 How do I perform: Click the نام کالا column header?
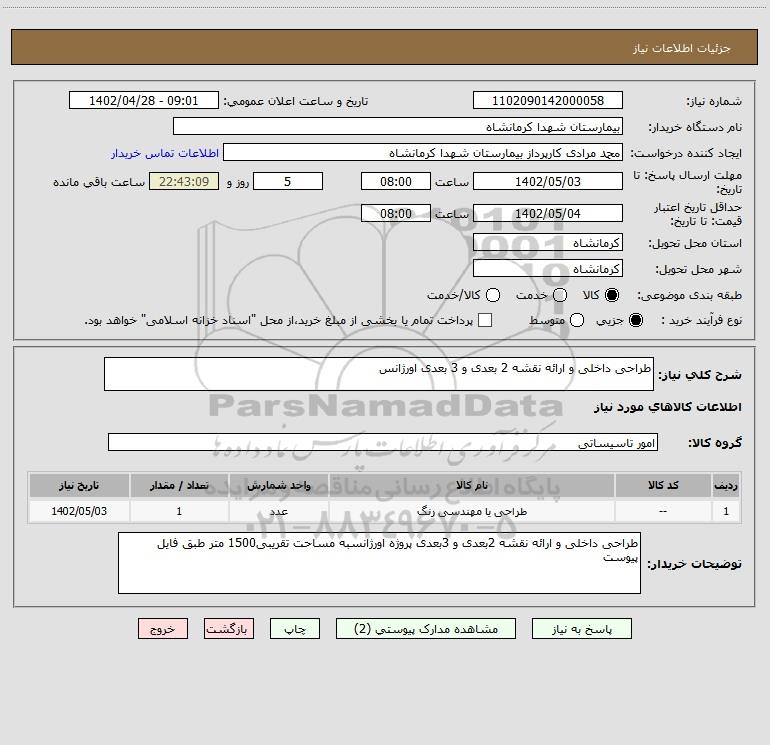click(471, 485)
